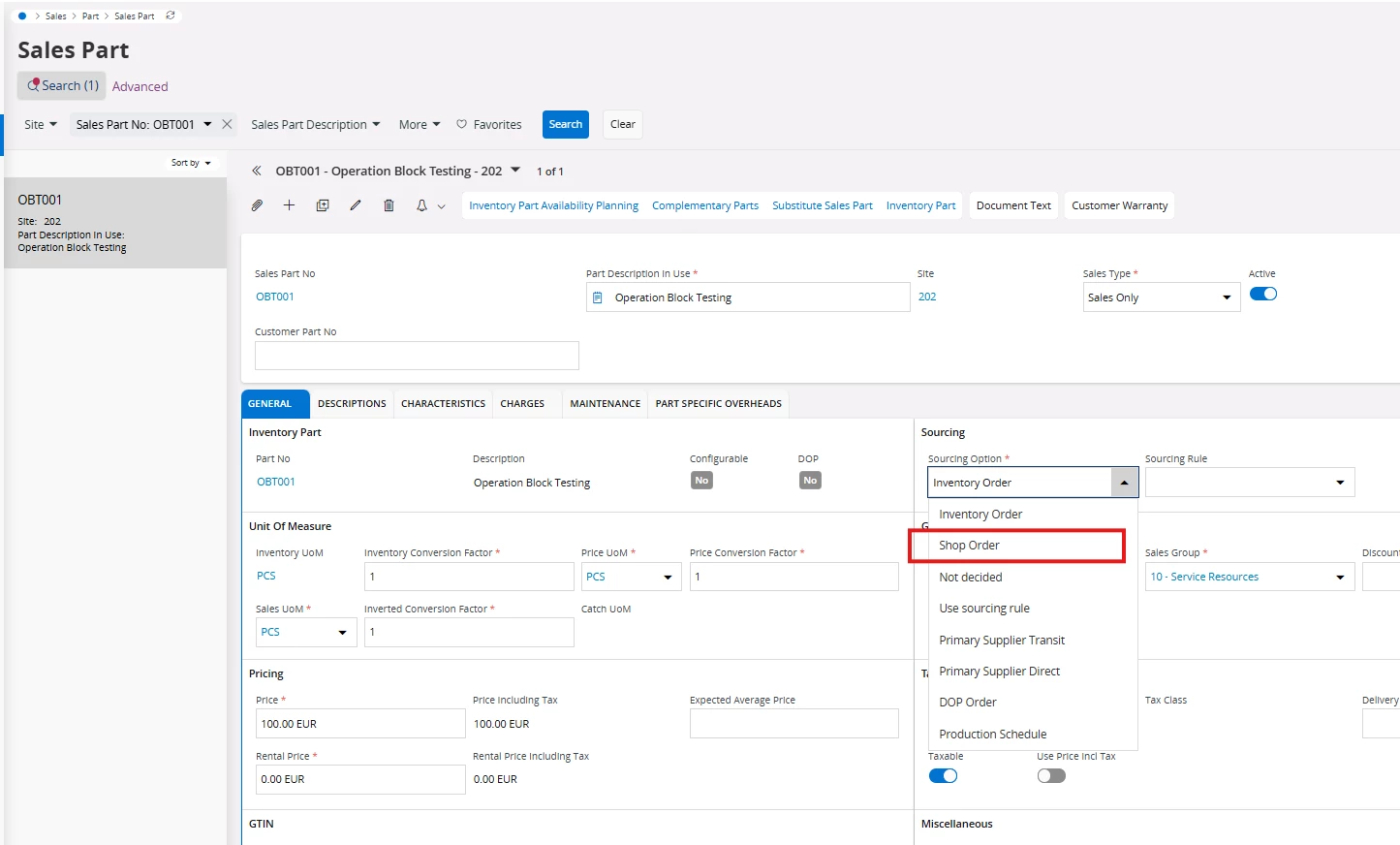This screenshot has width=1400, height=845.
Task: Expand the record title dropdown arrow
Action: (x=515, y=170)
